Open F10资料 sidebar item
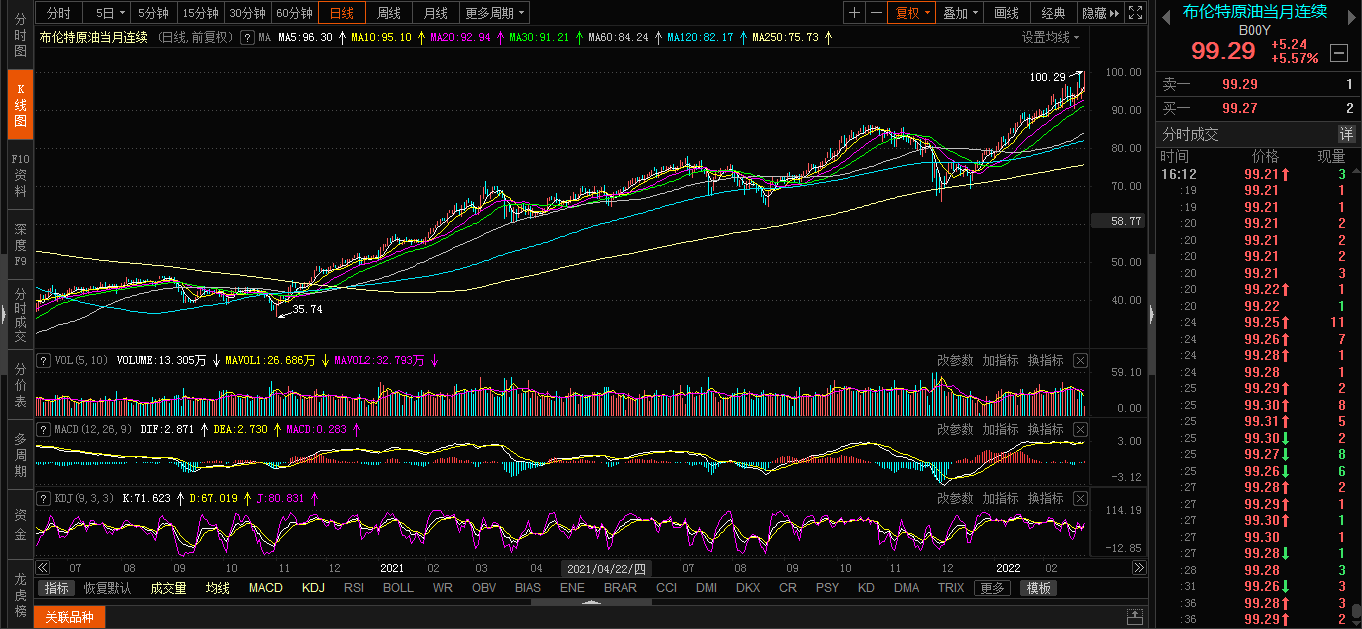The height and width of the screenshot is (629, 1362). pyautogui.click(x=20, y=174)
